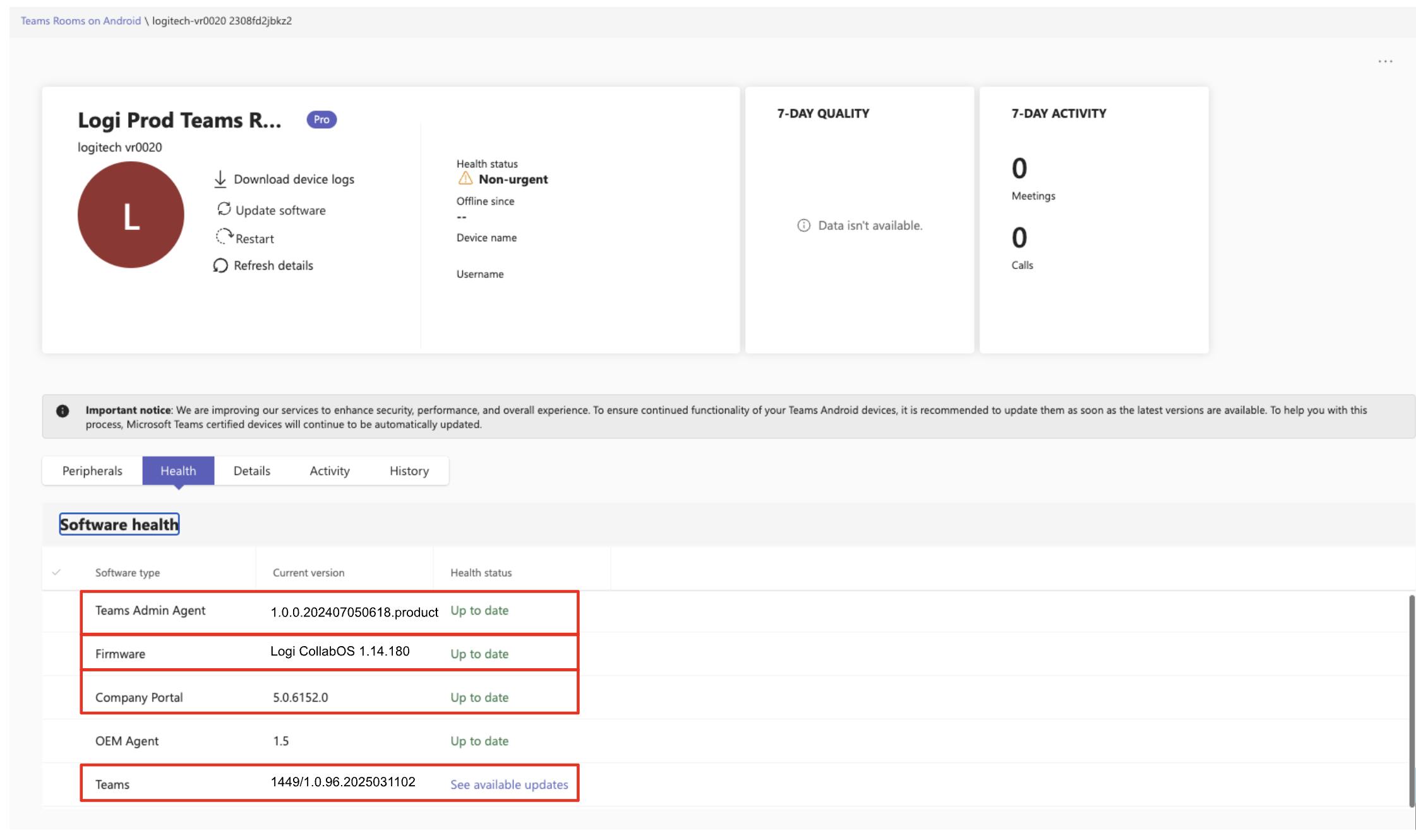Image resolution: width=1416 pixels, height=840 pixels.
Task: Click the Non-urgent warning triangle icon
Action: coord(465,179)
